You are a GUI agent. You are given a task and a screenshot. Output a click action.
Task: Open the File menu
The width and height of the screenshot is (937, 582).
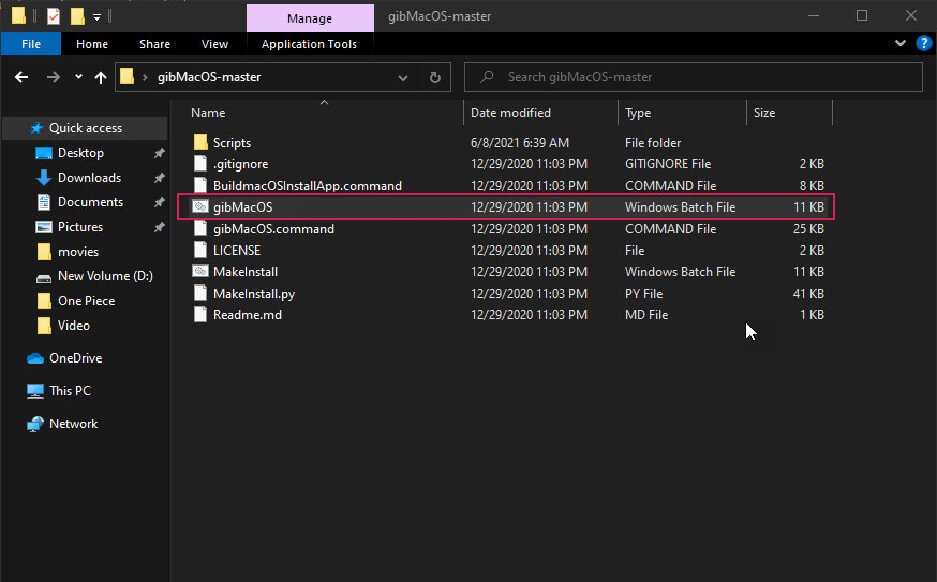(31, 44)
